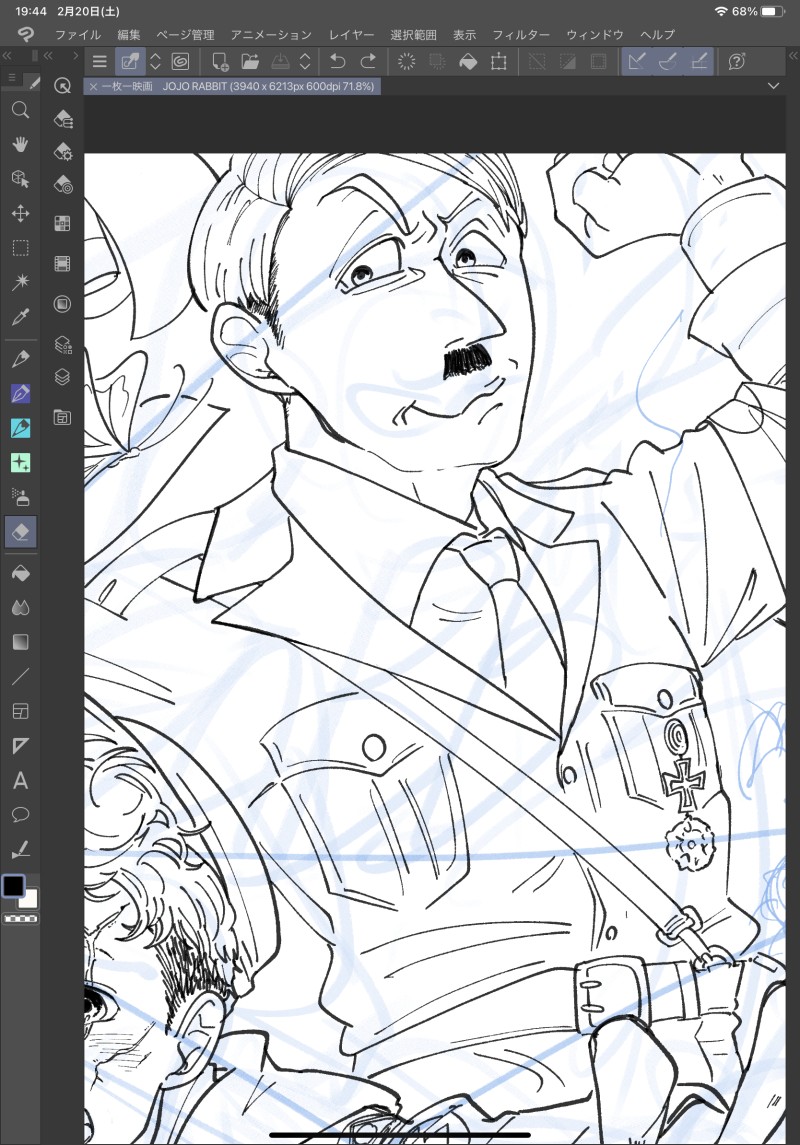Viewport: 800px width, 1145px height.
Task: Toggle Show Selection Border
Action: (599, 62)
